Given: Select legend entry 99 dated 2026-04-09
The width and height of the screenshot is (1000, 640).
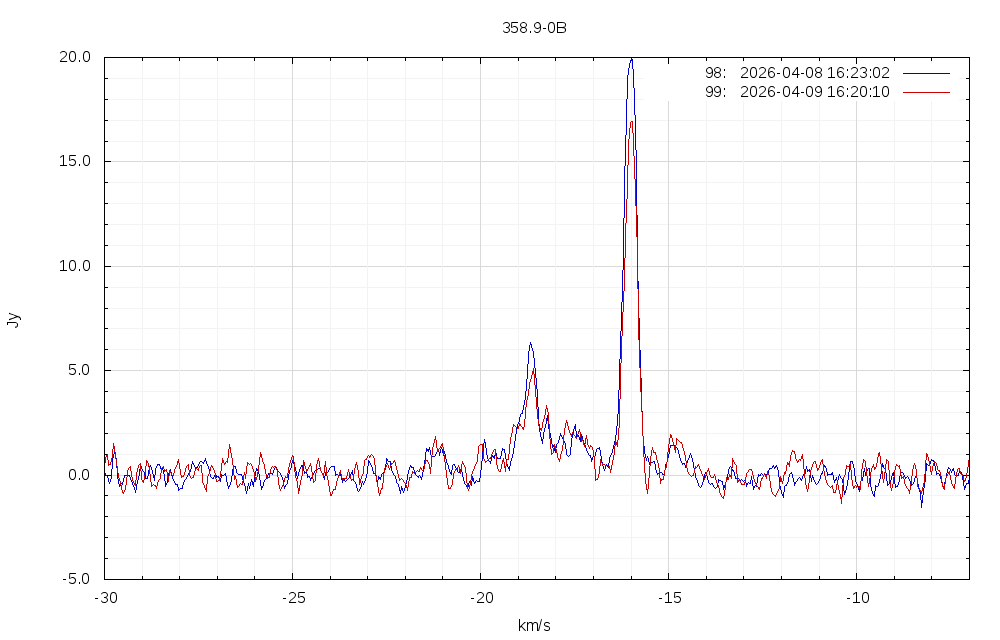Looking at the screenshot, I should point(797,92).
